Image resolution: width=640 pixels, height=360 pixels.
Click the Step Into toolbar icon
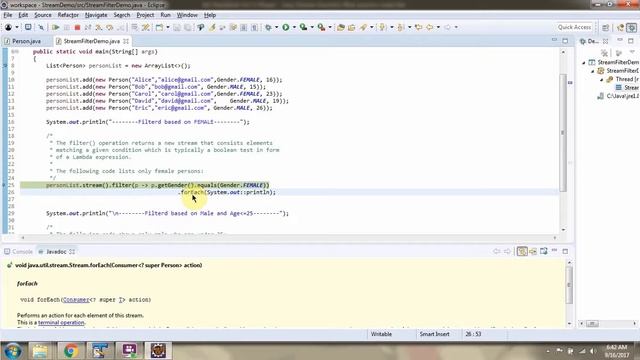(x=99, y=27)
